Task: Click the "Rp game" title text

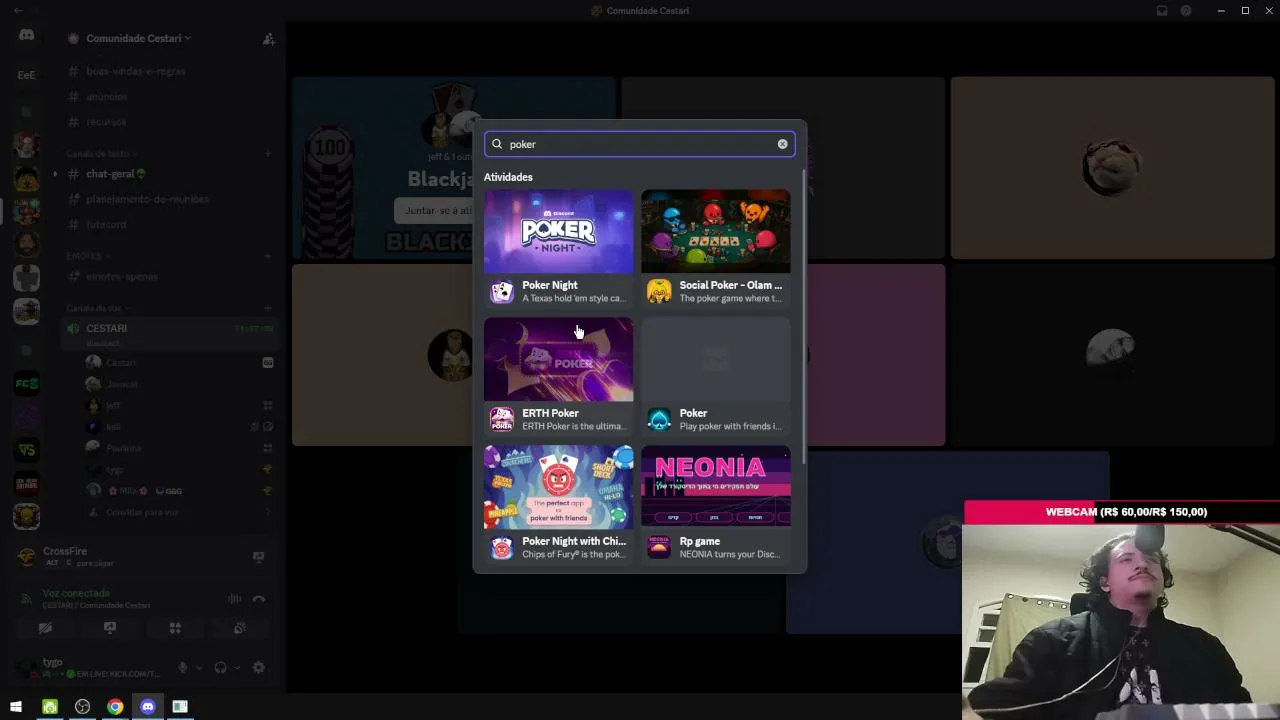Action: (700, 541)
